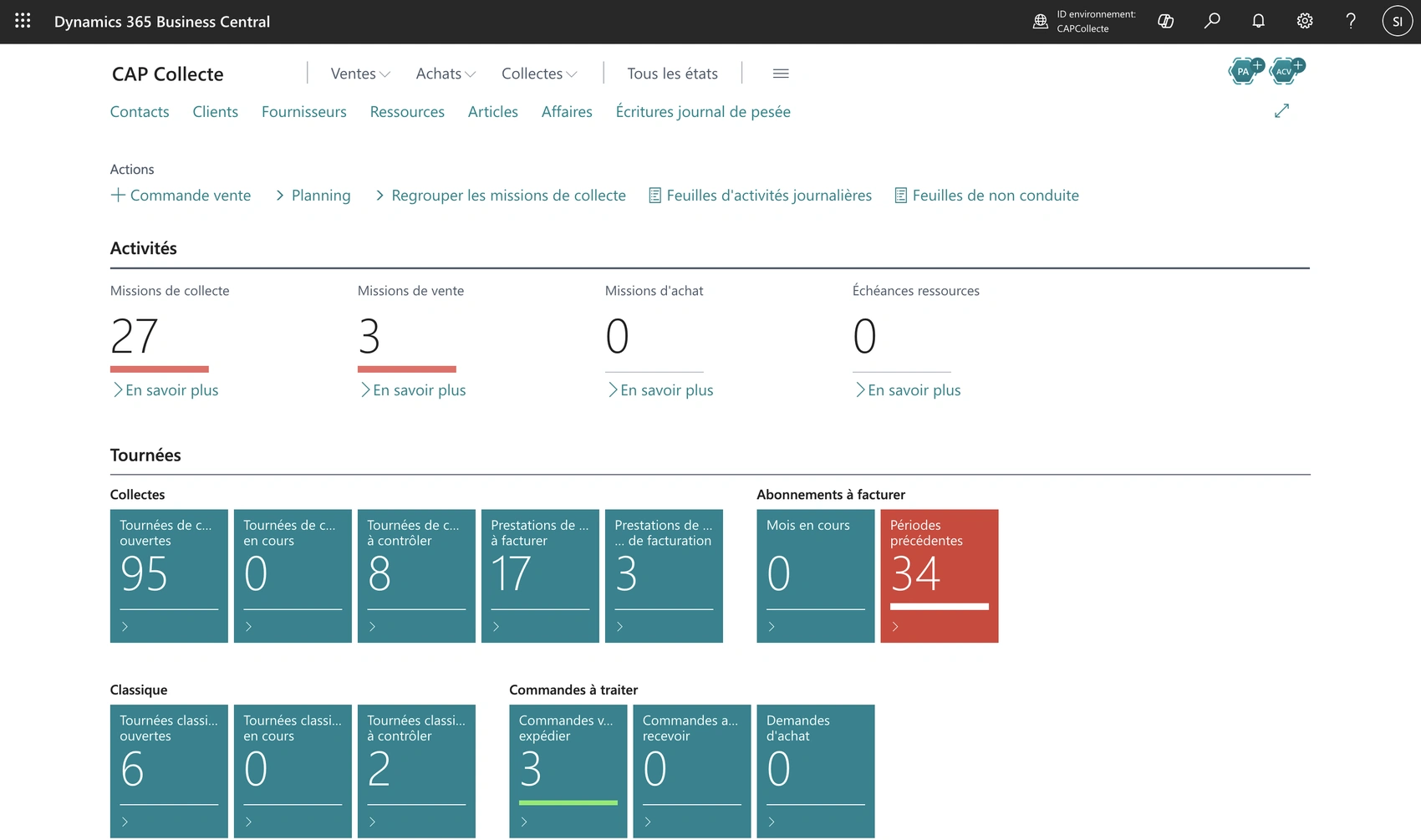Click the arrow on Mois en cours tile

coord(772,627)
